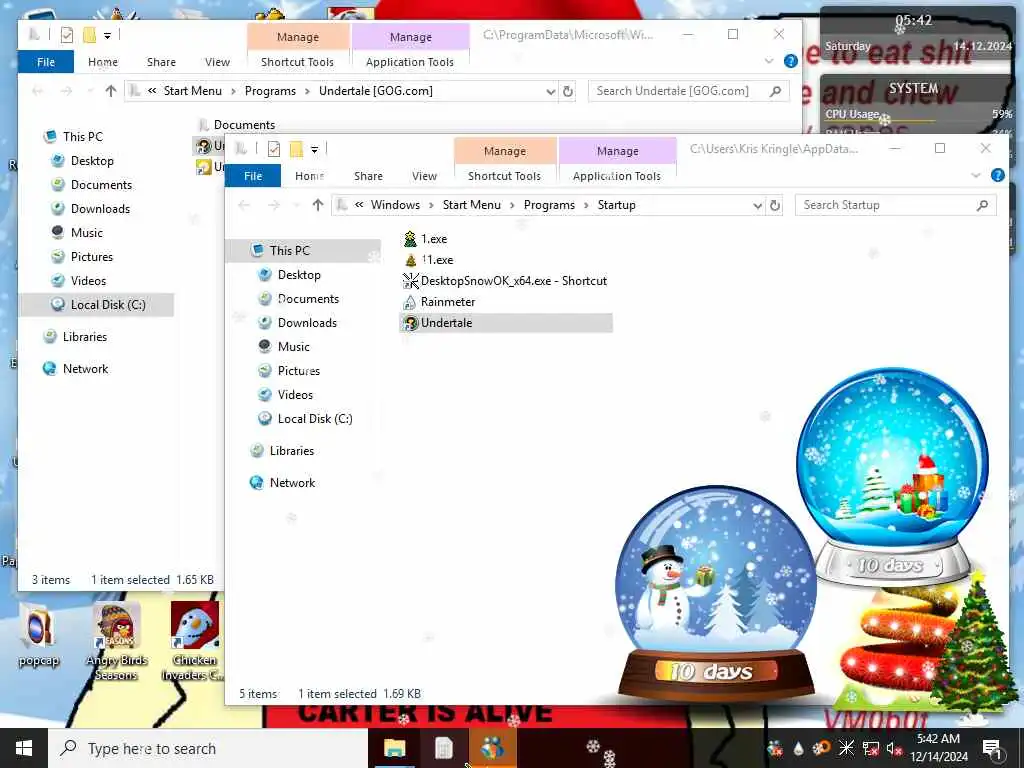Open Network in Undertale window sidebar

coord(85,369)
